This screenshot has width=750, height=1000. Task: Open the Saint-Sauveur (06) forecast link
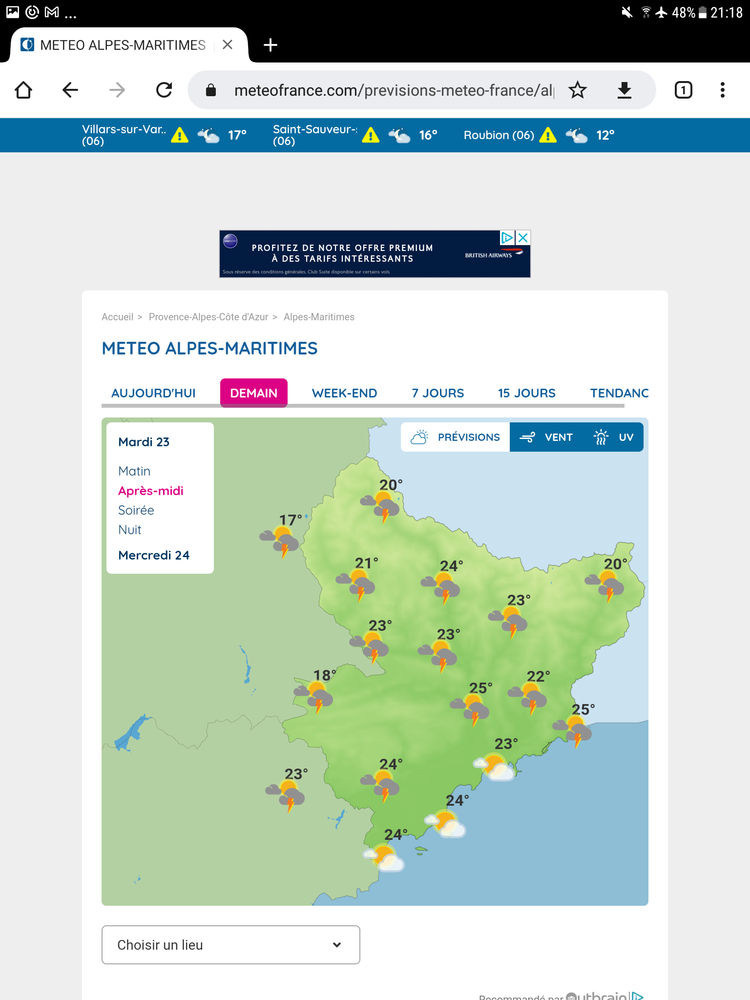(x=314, y=135)
